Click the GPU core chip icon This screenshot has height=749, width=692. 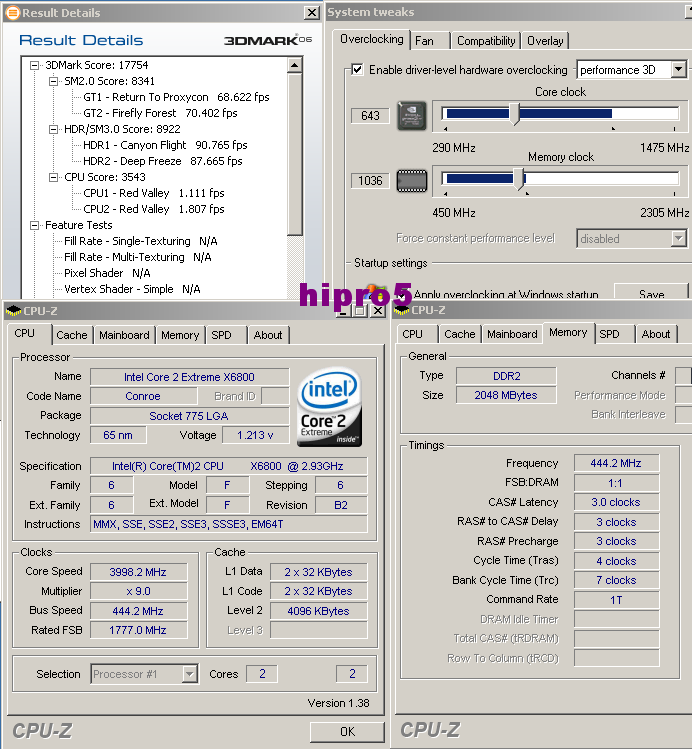pos(412,116)
